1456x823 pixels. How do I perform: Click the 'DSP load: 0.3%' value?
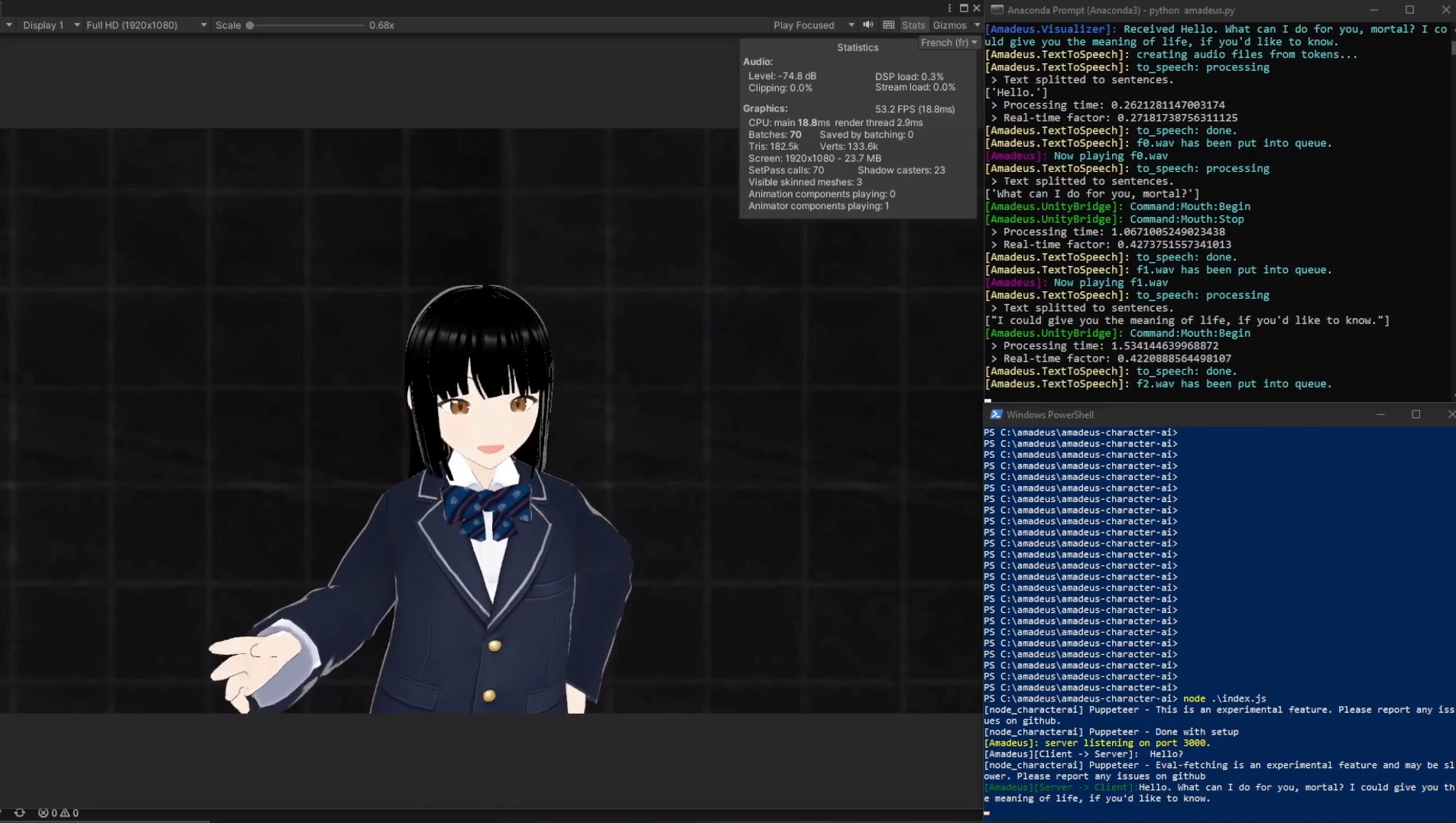tap(910, 76)
